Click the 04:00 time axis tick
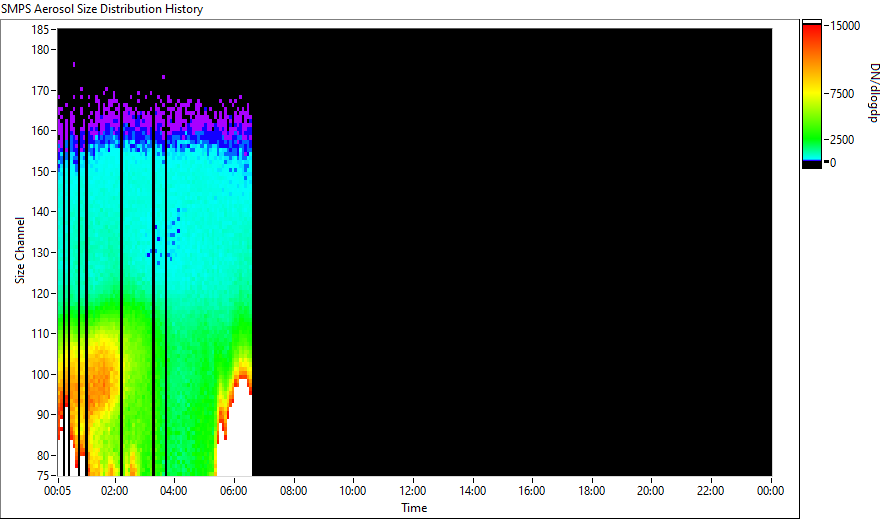 tap(174, 491)
